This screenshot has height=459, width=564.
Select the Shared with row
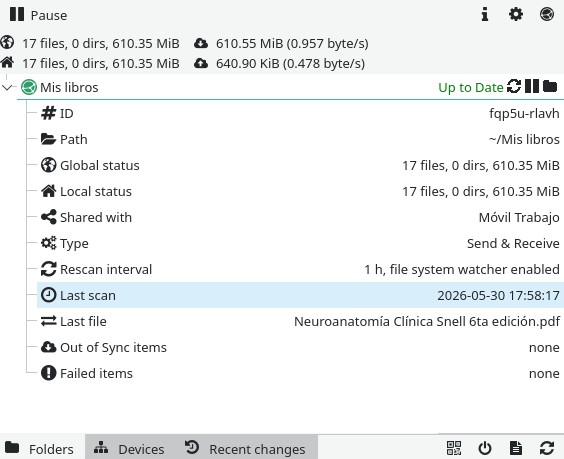pyautogui.click(x=300, y=217)
